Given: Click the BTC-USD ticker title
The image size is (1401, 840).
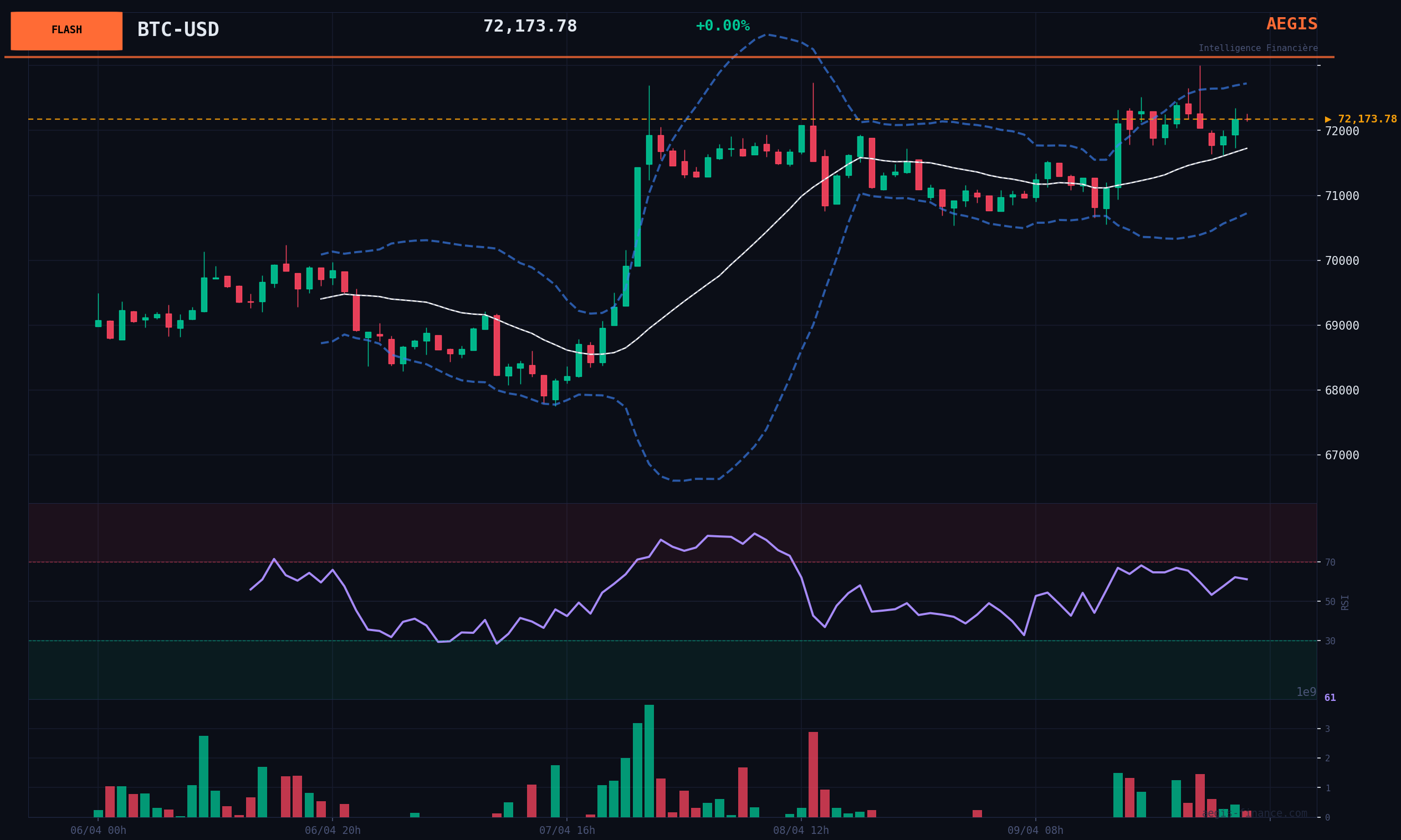Looking at the screenshot, I should (178, 30).
